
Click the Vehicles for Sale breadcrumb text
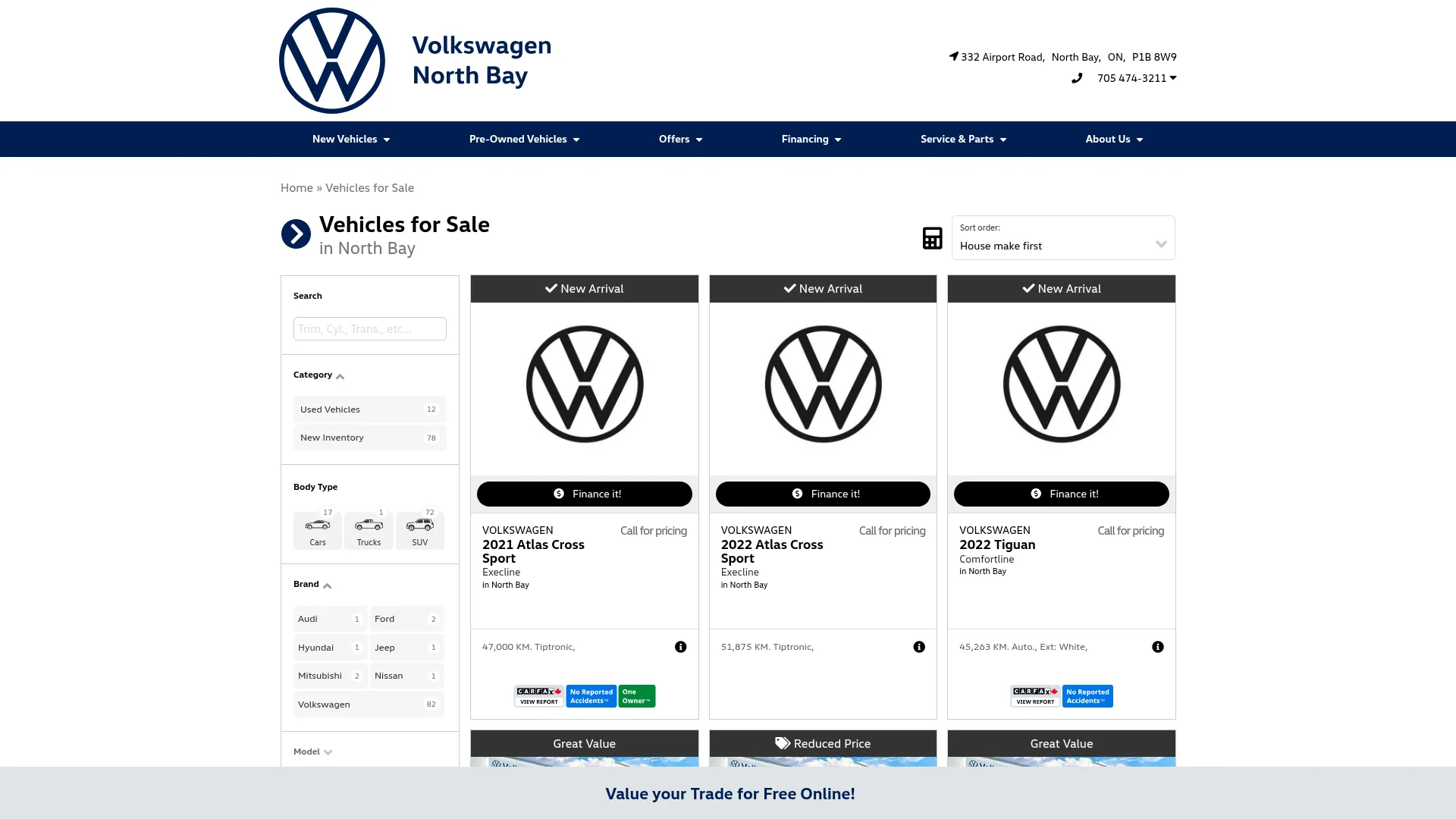tap(370, 187)
